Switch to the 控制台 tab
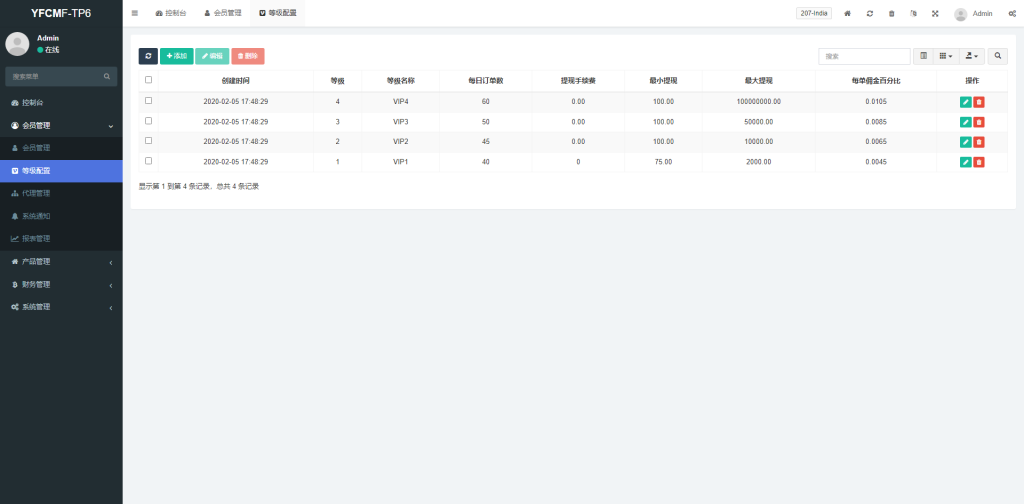This screenshot has height=504, width=1024. (x=171, y=14)
